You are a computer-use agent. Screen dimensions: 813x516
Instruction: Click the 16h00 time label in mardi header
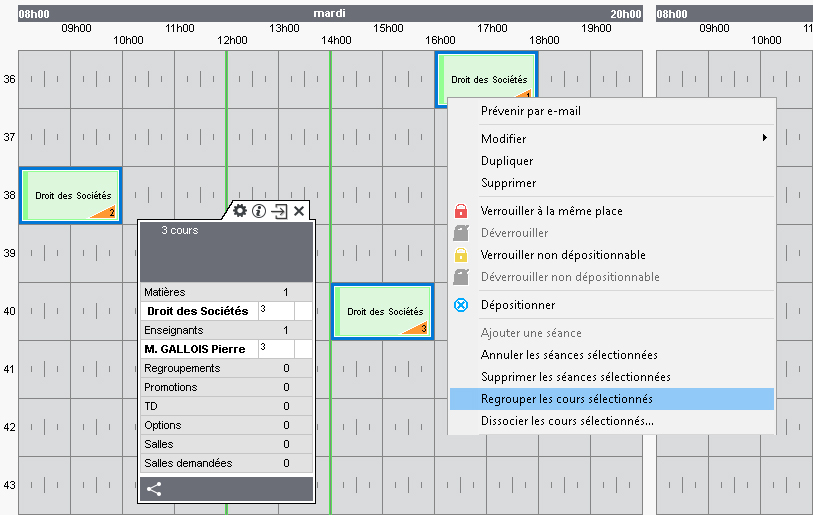(440, 40)
